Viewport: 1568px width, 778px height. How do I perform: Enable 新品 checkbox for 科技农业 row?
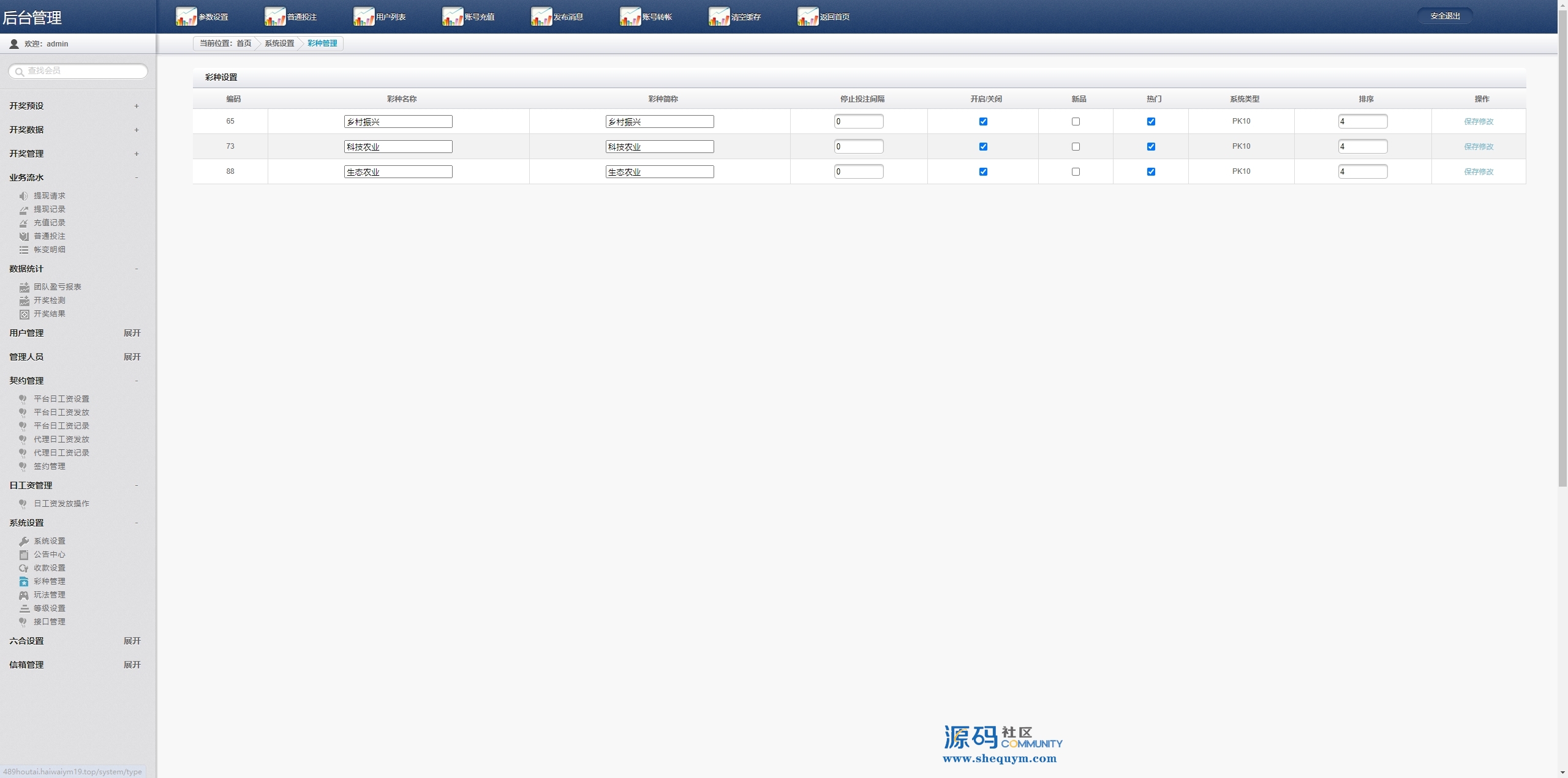[1076, 147]
